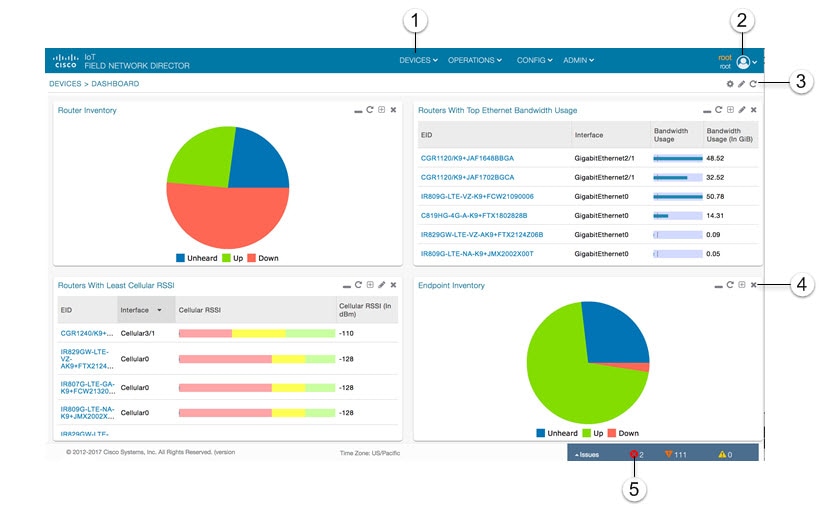The height and width of the screenshot is (507, 819).
Task: Click the critical issues red icon
Action: coord(634,454)
